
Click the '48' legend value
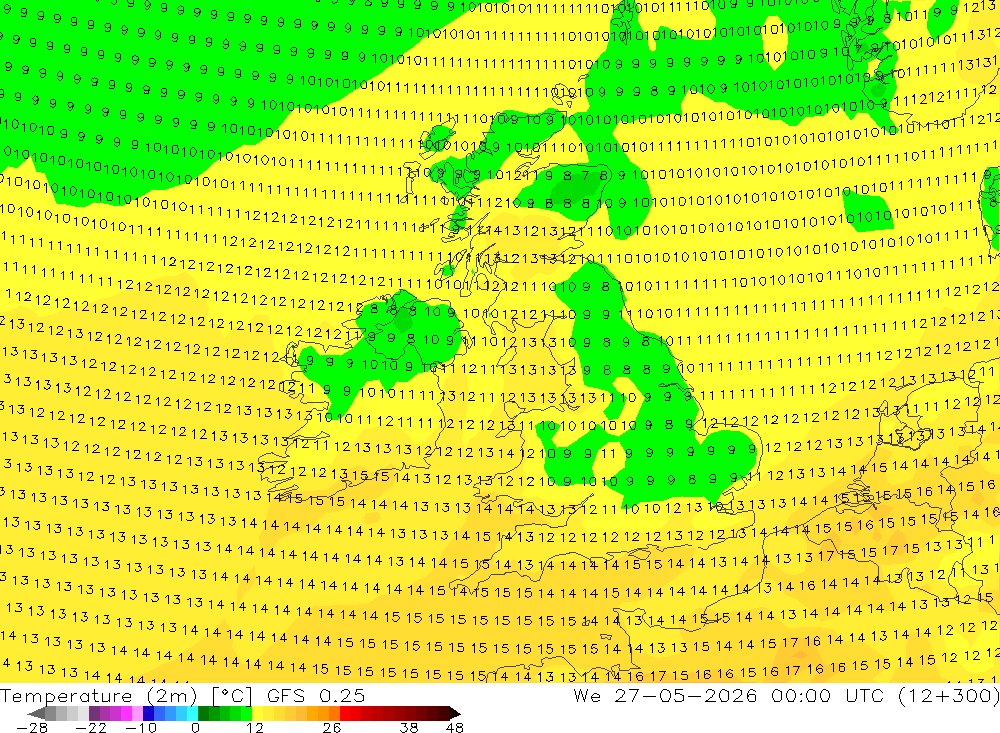[x=455, y=727]
